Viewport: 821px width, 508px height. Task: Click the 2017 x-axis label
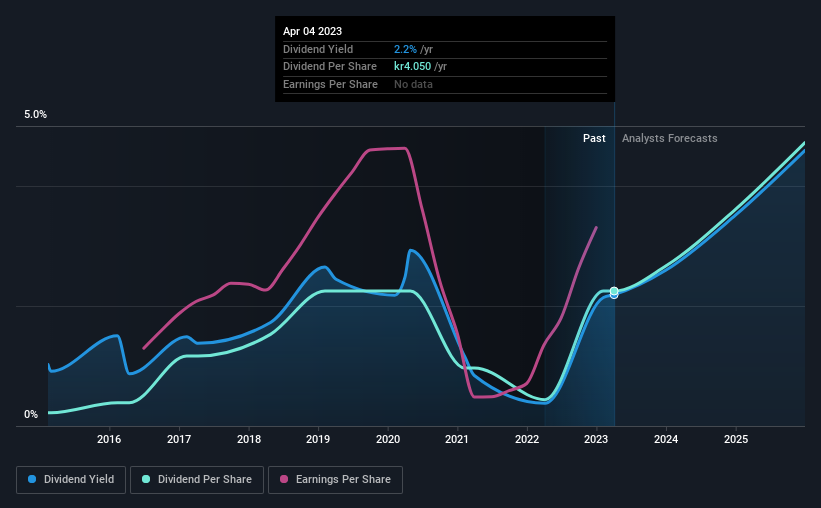pyautogui.click(x=179, y=439)
